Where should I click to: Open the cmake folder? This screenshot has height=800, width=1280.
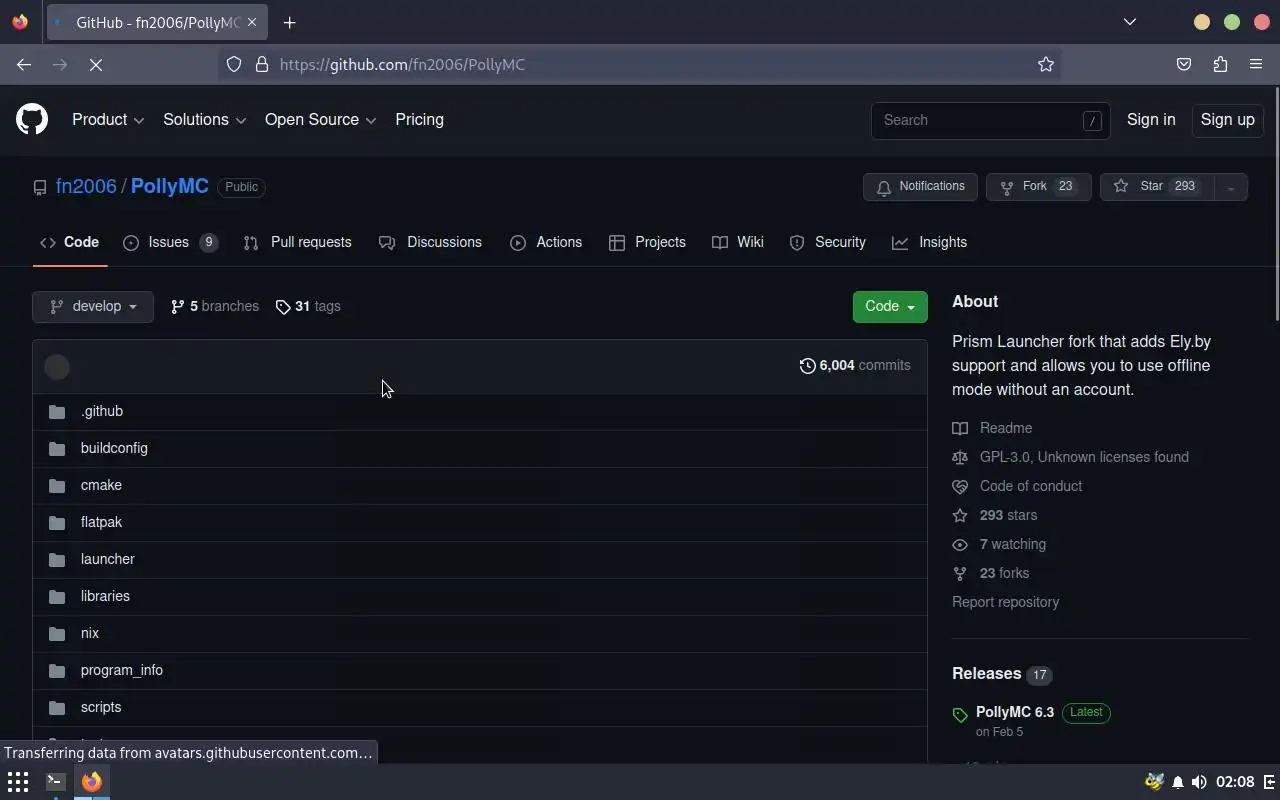click(x=101, y=485)
